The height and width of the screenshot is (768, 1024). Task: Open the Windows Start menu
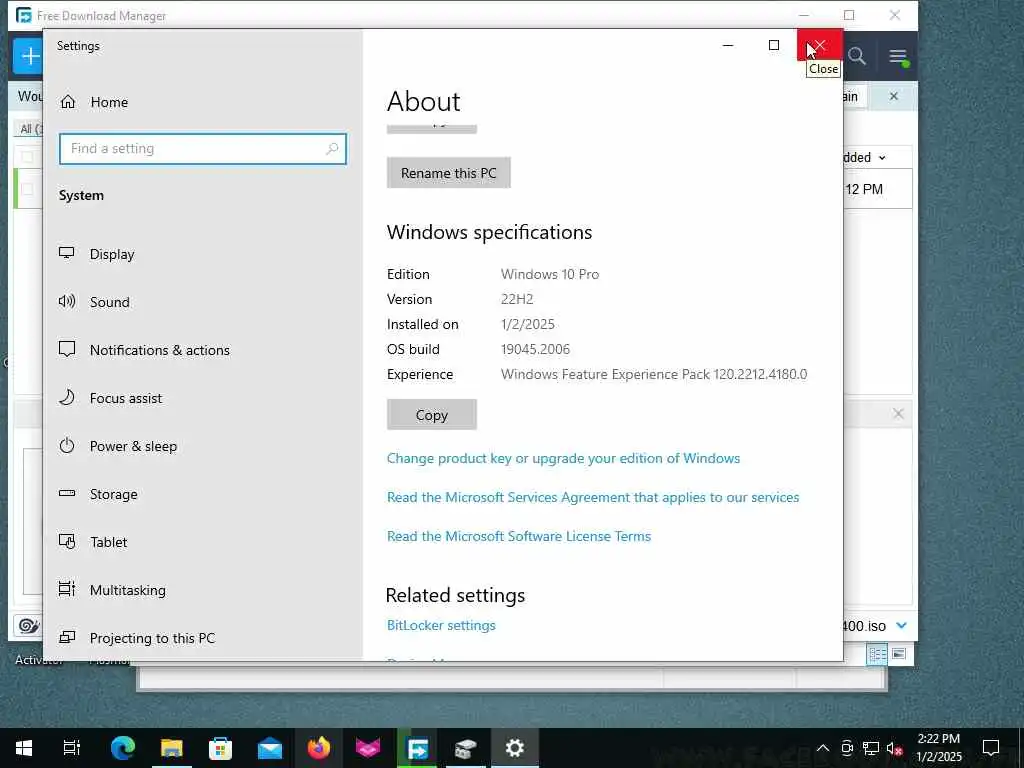[x=24, y=748]
